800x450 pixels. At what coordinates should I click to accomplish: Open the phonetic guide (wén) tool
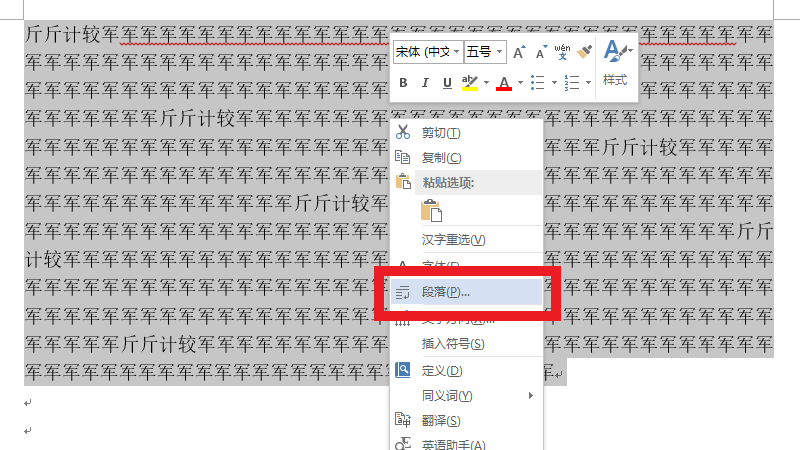click(562, 51)
